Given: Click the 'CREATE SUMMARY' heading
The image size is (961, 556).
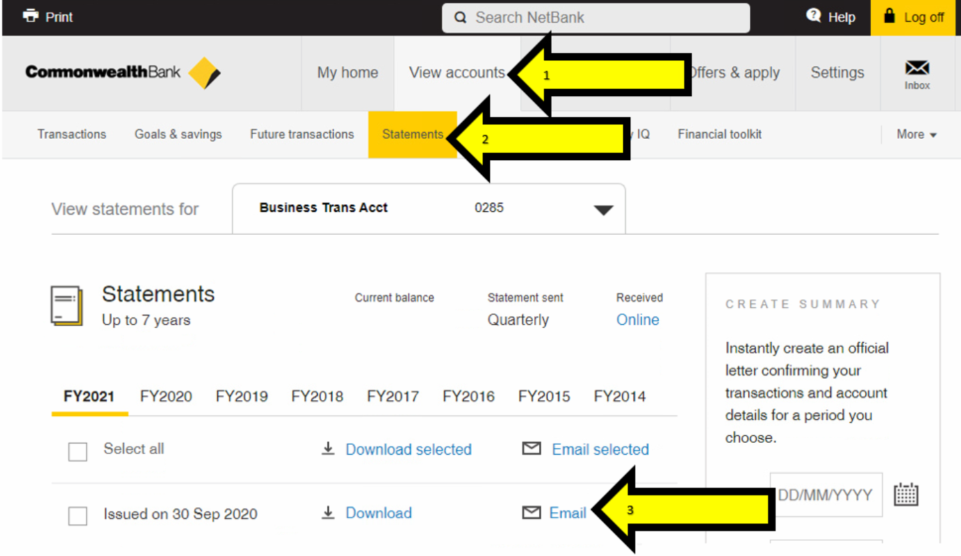Looking at the screenshot, I should [x=803, y=304].
